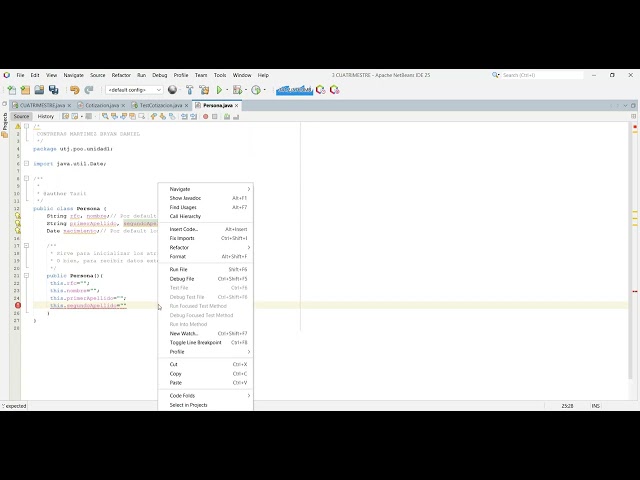This screenshot has height=480, width=640.
Task: Click the blue memory usage bar
Action: point(294,90)
